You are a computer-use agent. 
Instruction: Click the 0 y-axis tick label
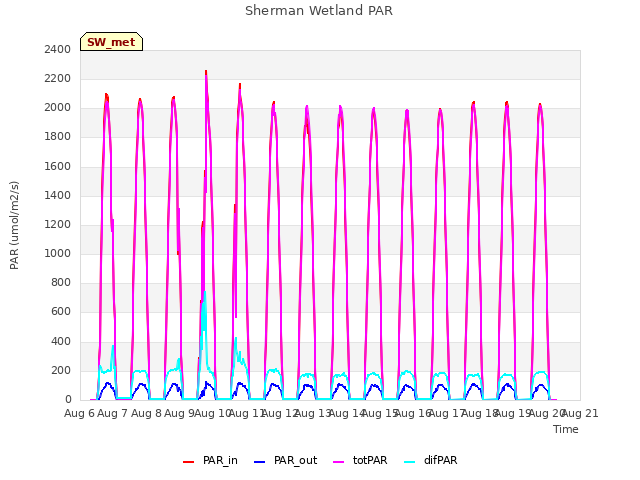click(x=68, y=400)
